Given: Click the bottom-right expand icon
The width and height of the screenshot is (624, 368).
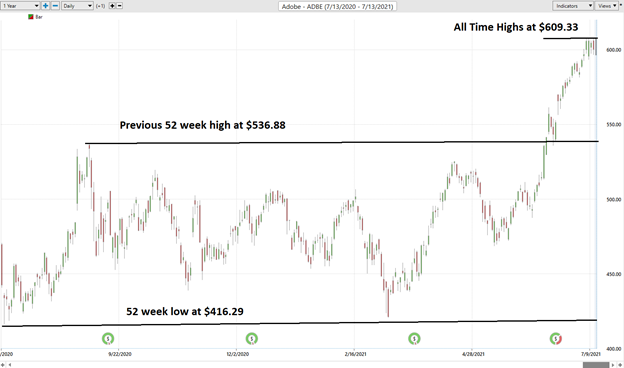Looking at the screenshot, I should (620, 365).
